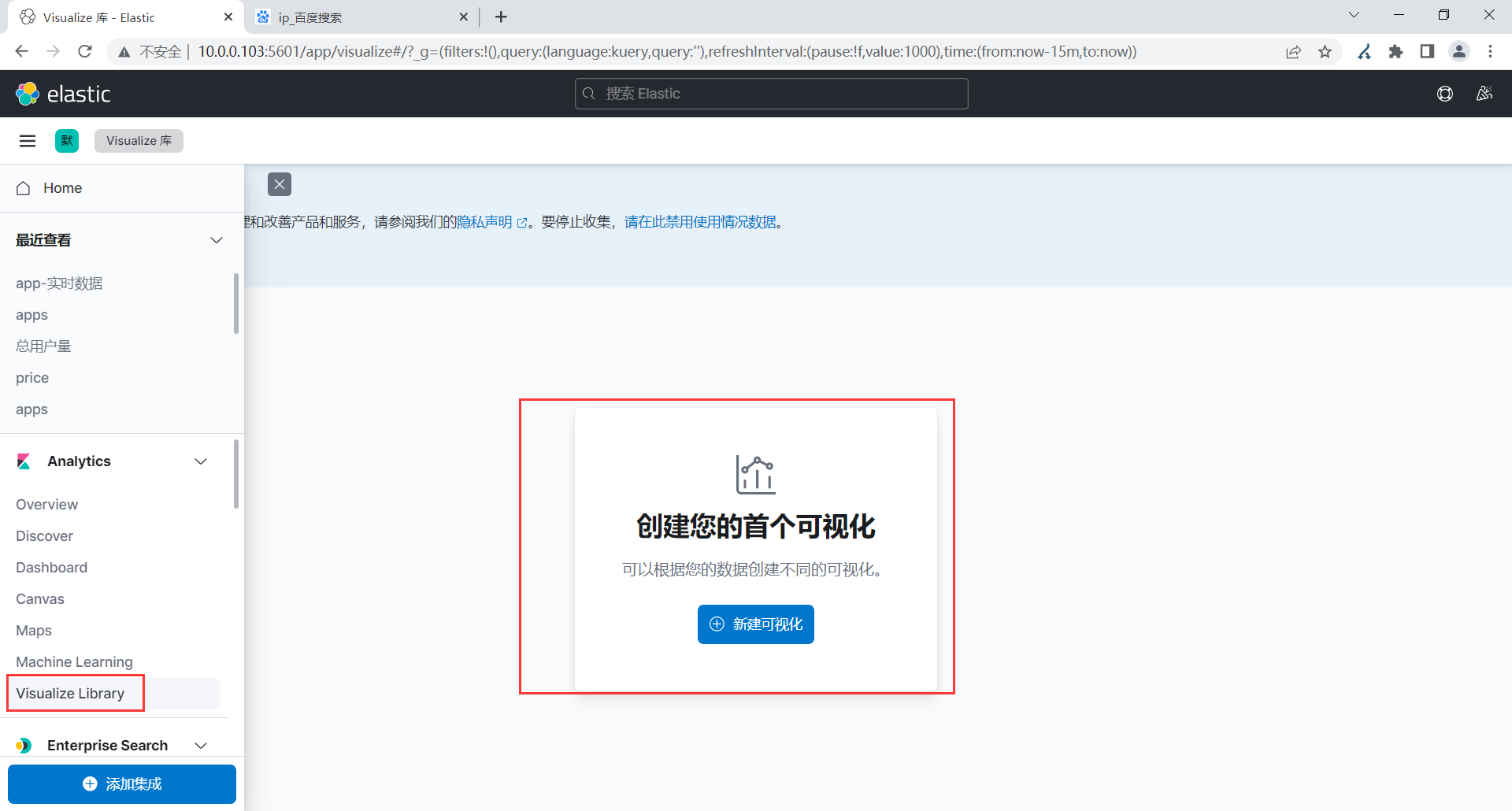Open Dashboard in Analytics
The width and height of the screenshot is (1512, 811).
tap(51, 568)
